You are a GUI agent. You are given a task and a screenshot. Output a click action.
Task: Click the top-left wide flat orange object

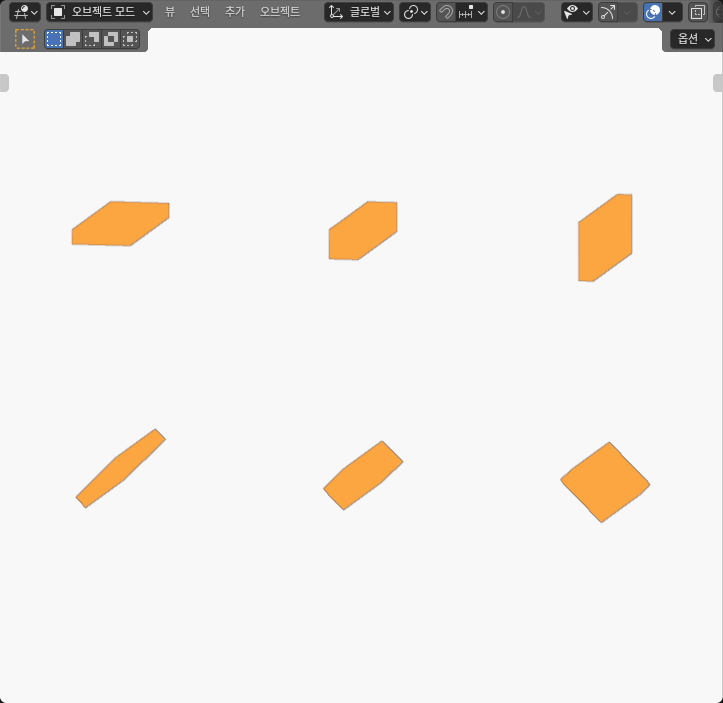click(x=120, y=224)
